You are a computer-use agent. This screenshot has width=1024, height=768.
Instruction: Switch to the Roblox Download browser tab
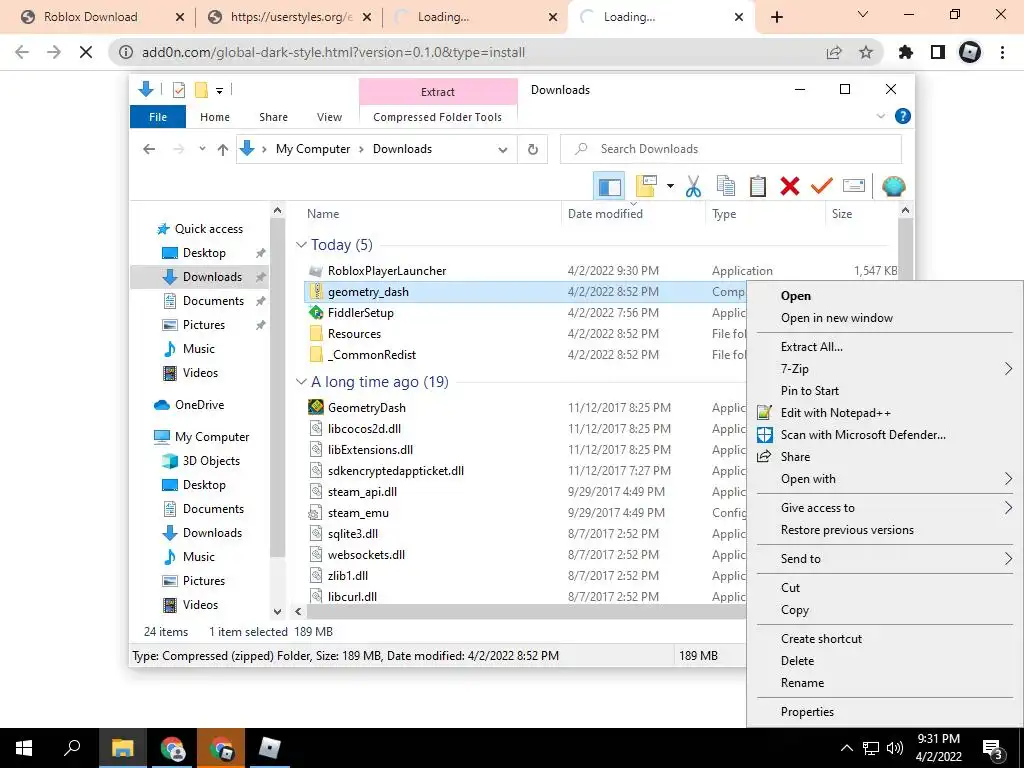pos(90,17)
